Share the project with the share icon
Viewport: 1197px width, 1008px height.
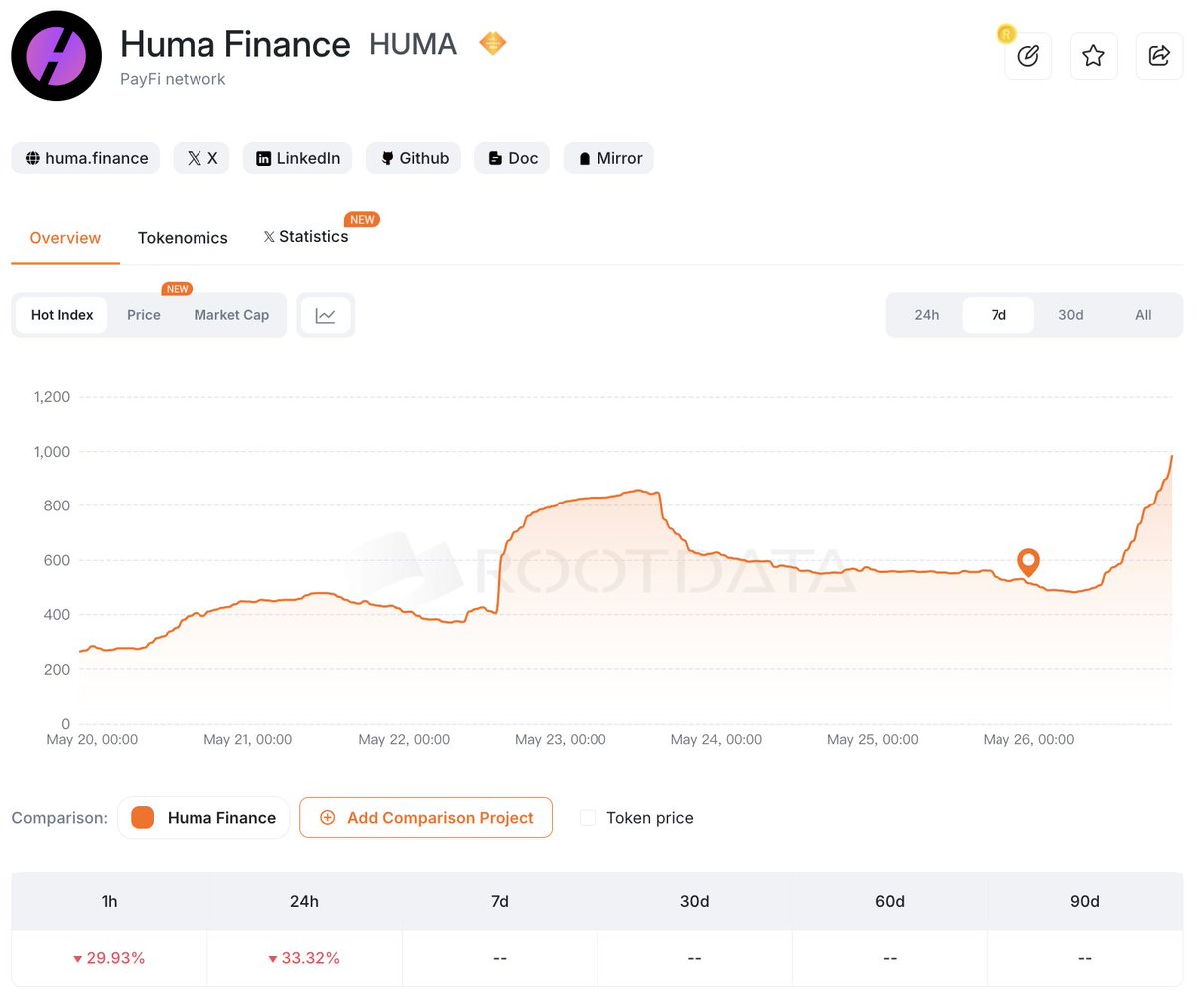click(x=1160, y=56)
